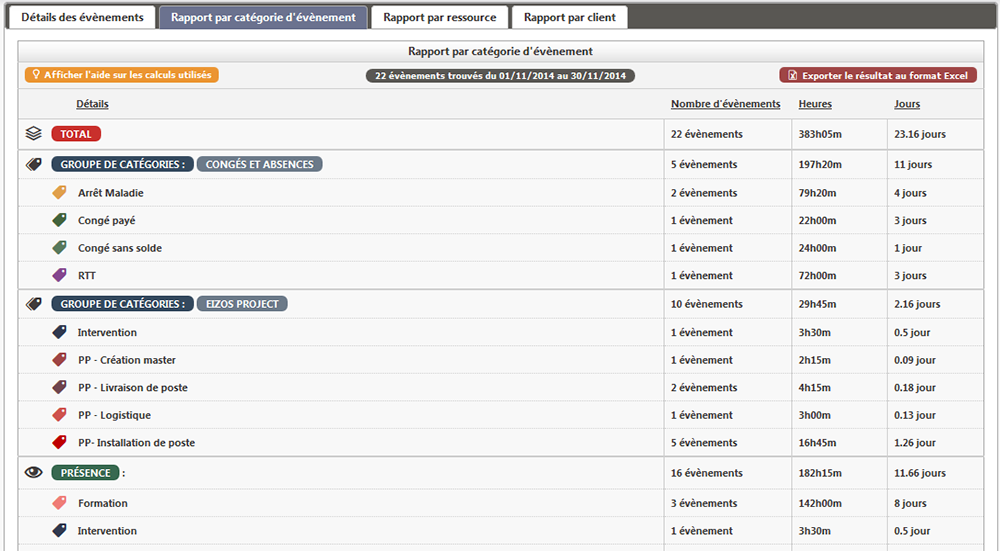Click the tag icon next to Eizos Project group
This screenshot has width=1000, height=551.
pos(34,304)
